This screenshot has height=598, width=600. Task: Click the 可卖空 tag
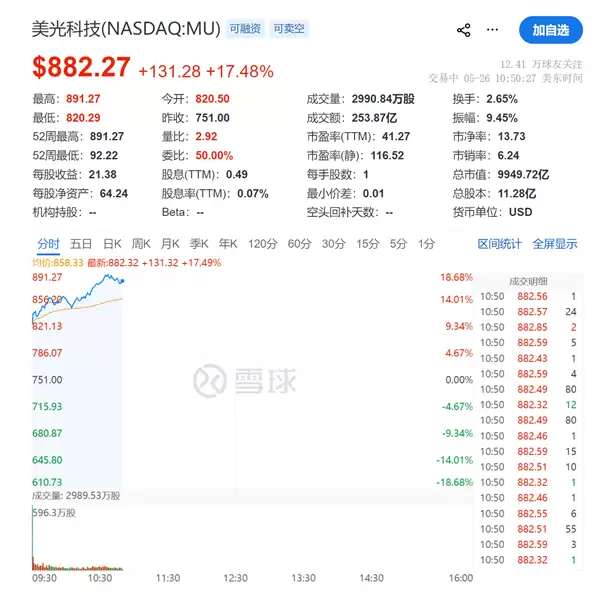pos(289,29)
